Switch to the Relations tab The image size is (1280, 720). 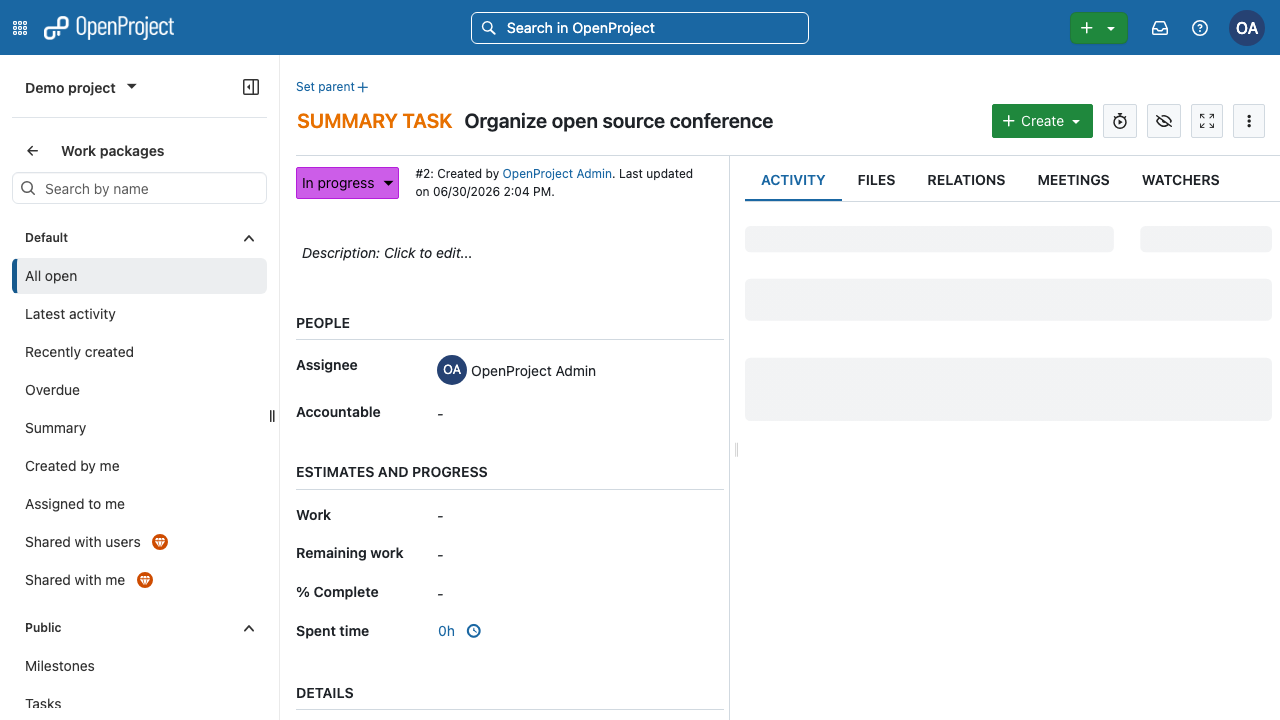(x=966, y=180)
